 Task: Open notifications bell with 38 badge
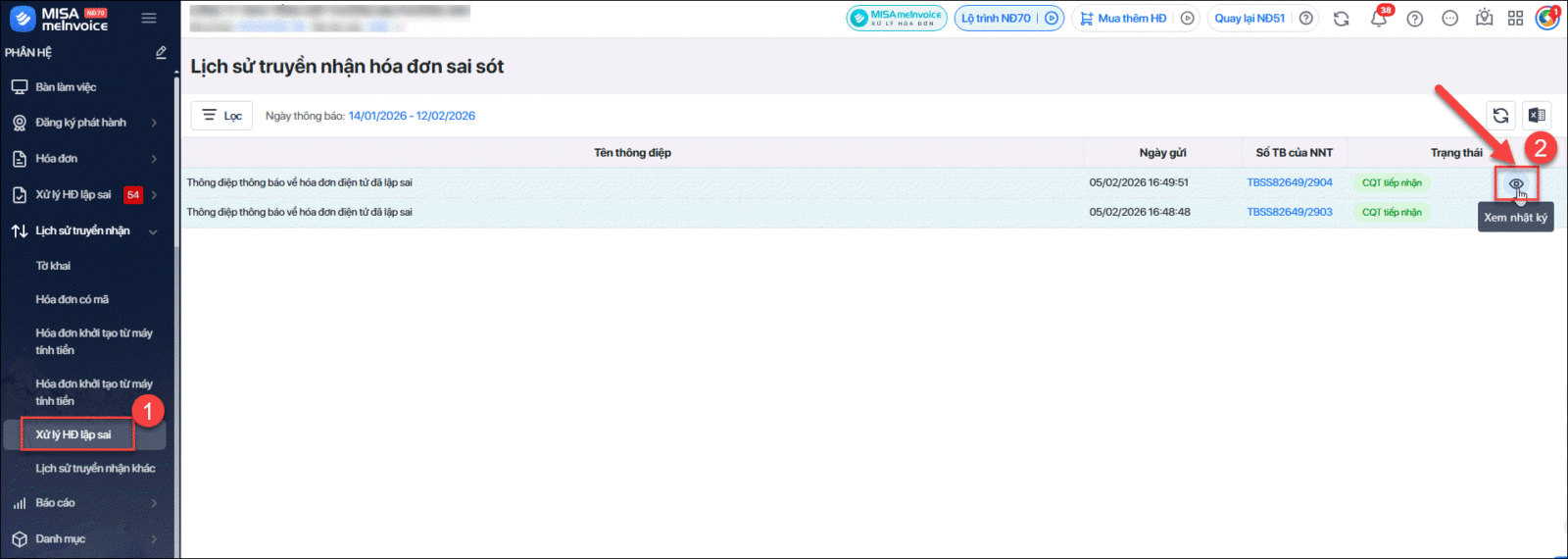click(1379, 19)
